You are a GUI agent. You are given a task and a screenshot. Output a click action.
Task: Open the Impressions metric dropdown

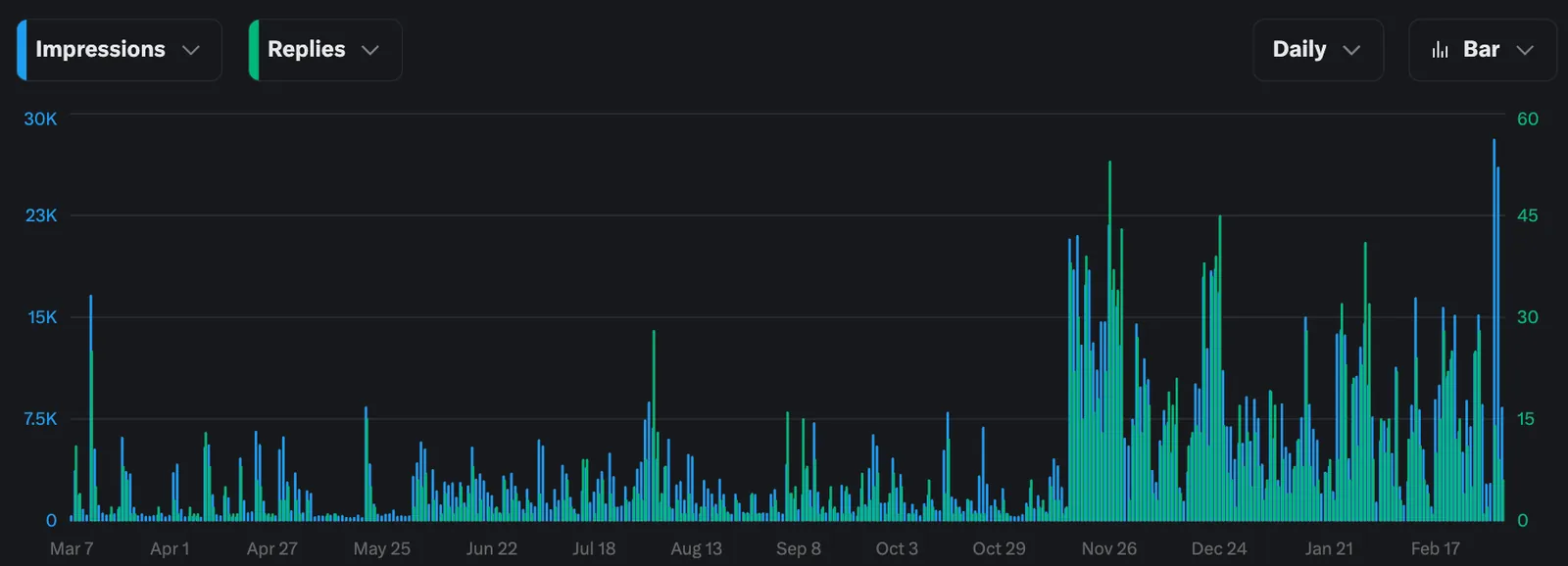coord(120,50)
